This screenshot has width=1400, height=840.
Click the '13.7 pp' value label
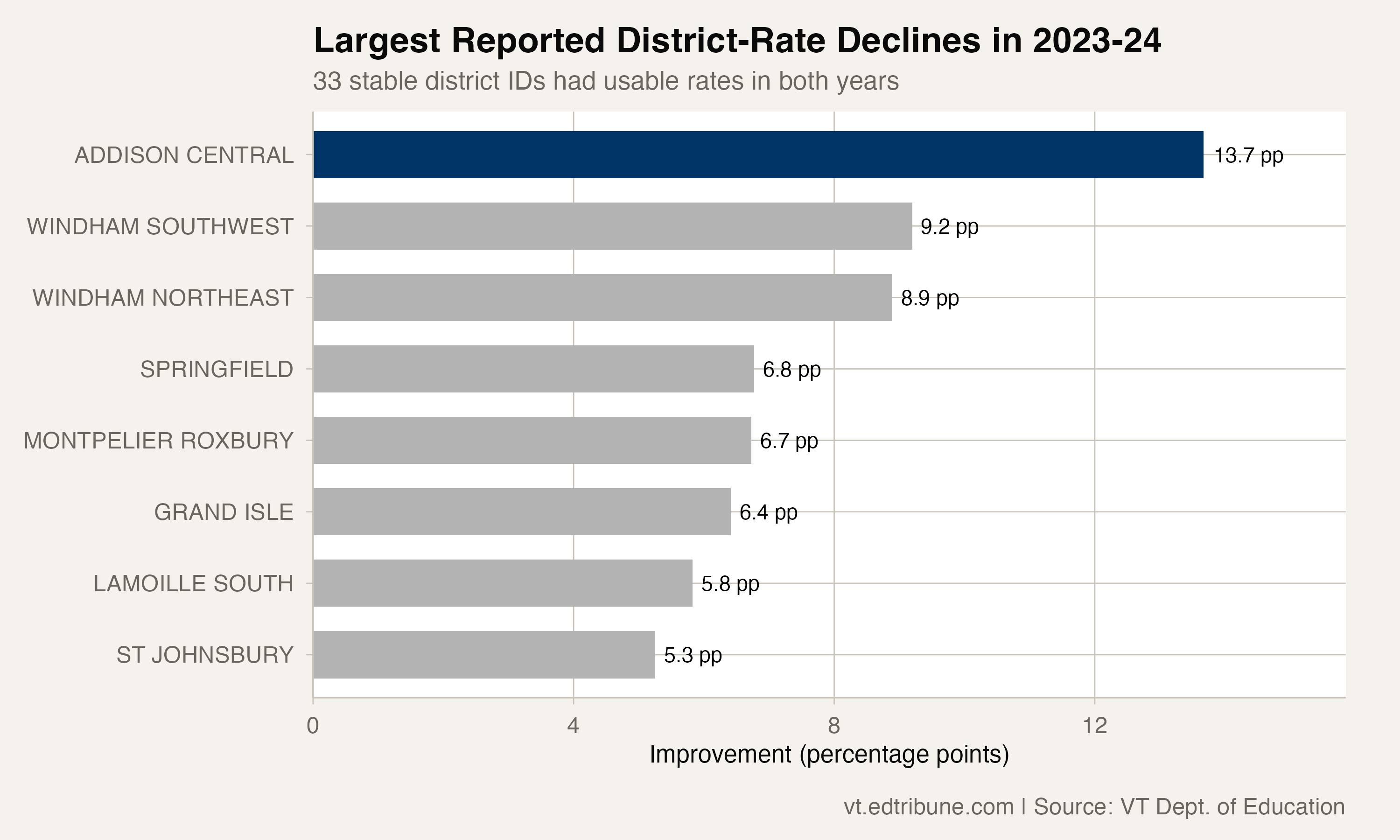pos(1249,156)
